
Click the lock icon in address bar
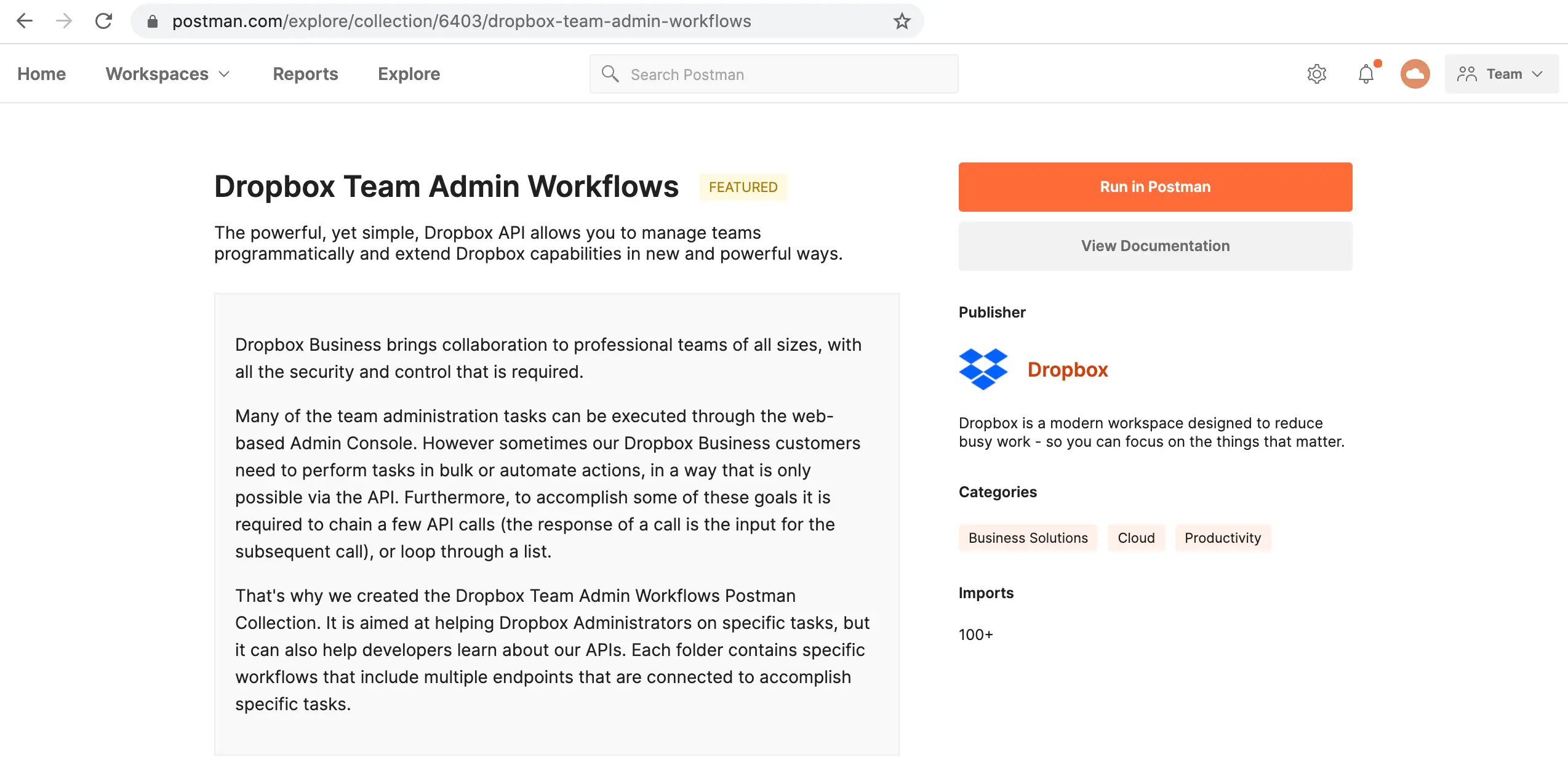point(153,22)
